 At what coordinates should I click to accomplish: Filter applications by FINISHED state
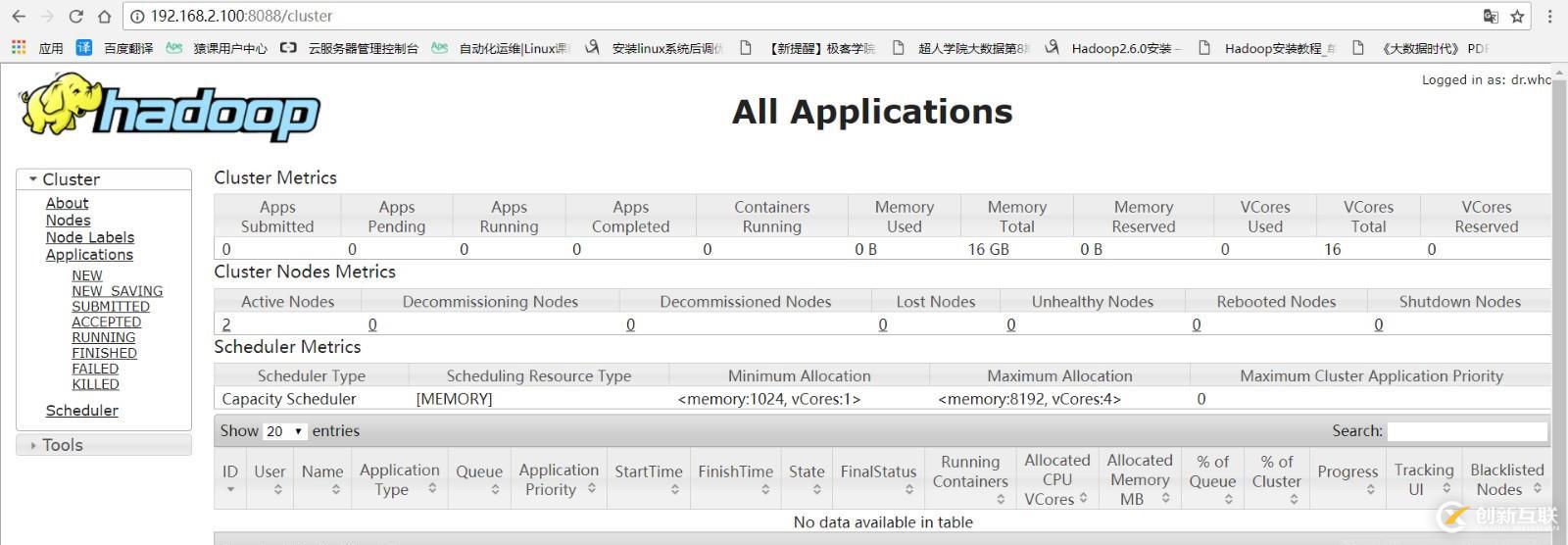(x=105, y=353)
